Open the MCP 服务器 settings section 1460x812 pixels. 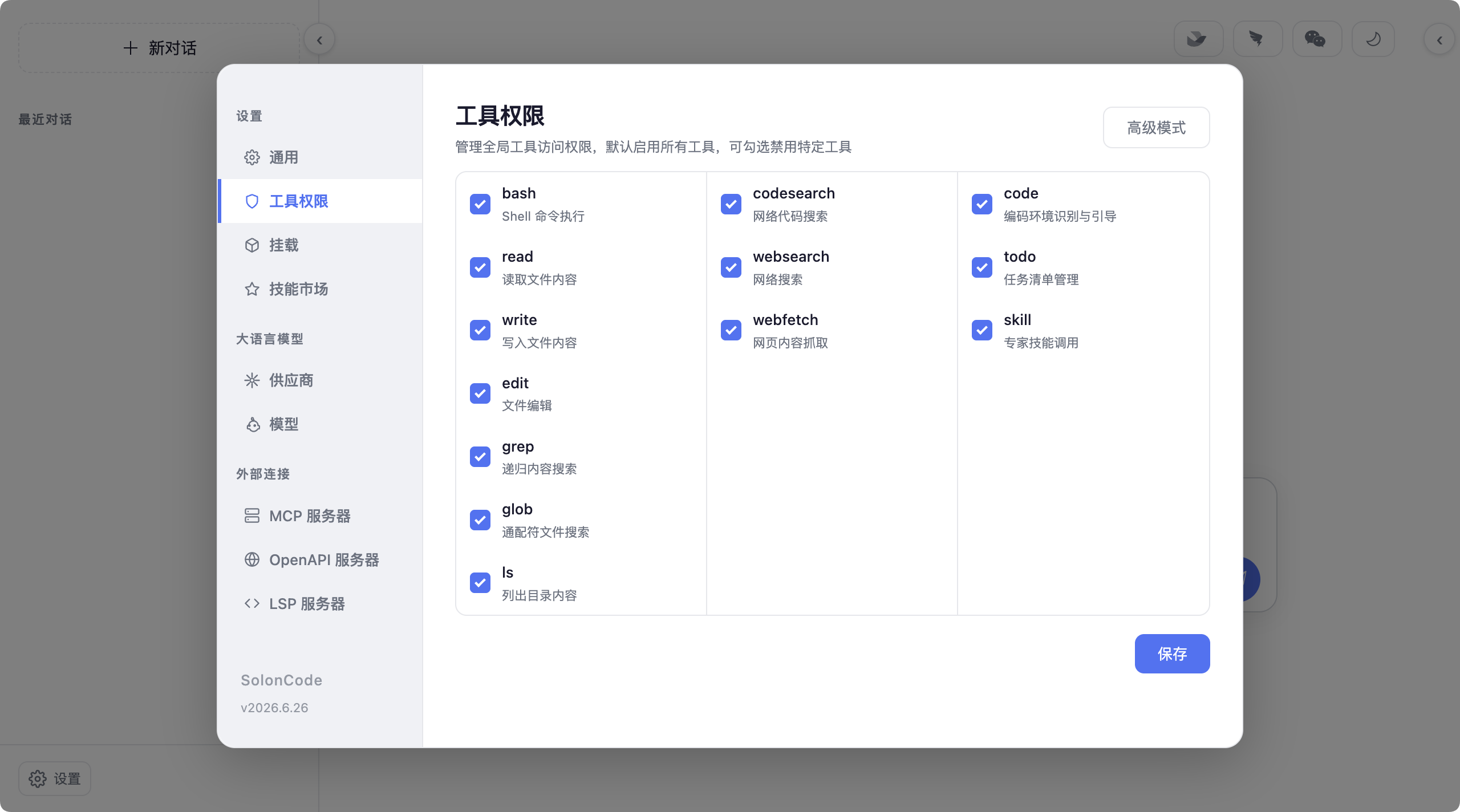320,516
